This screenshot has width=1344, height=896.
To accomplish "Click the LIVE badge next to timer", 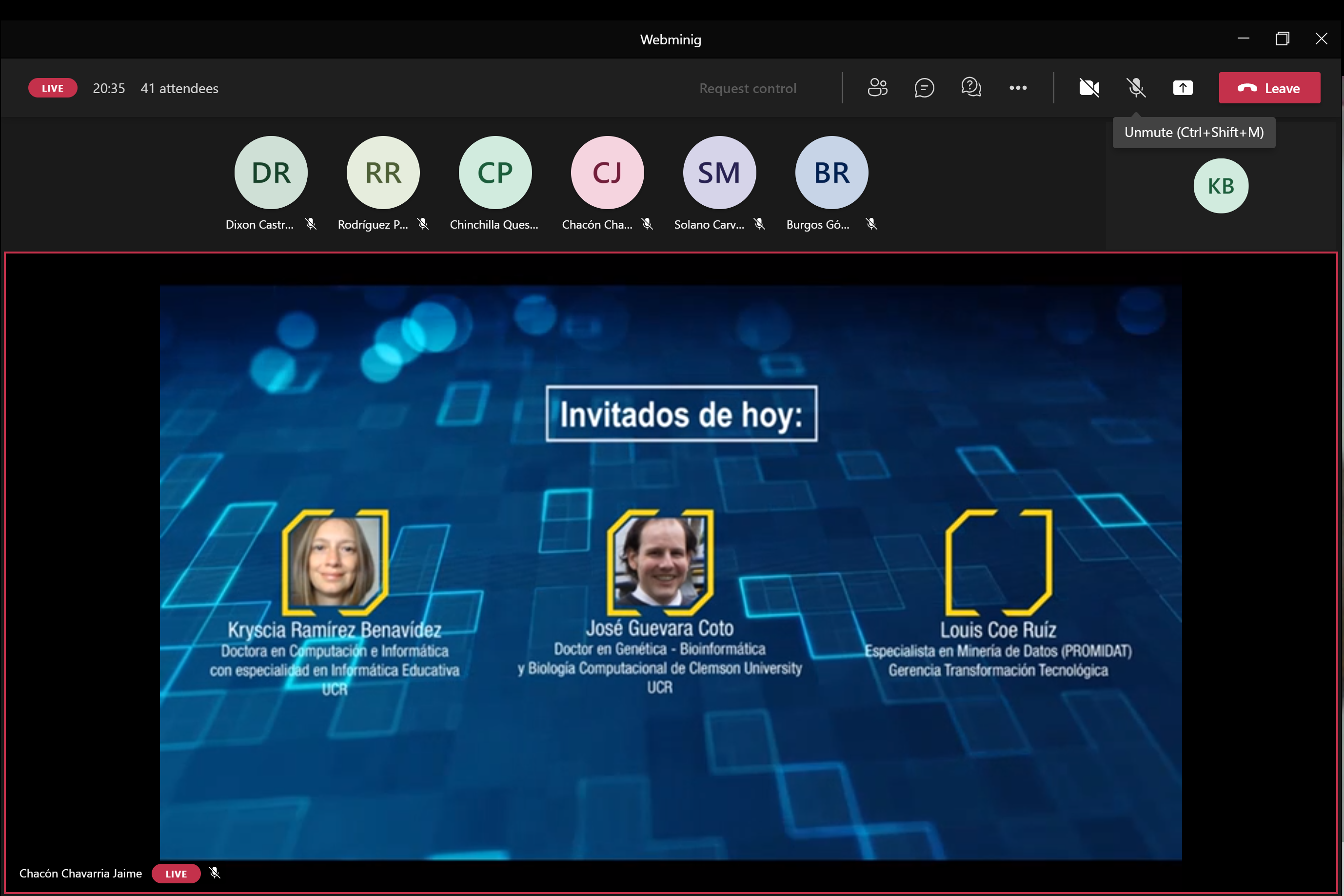I will [x=53, y=88].
